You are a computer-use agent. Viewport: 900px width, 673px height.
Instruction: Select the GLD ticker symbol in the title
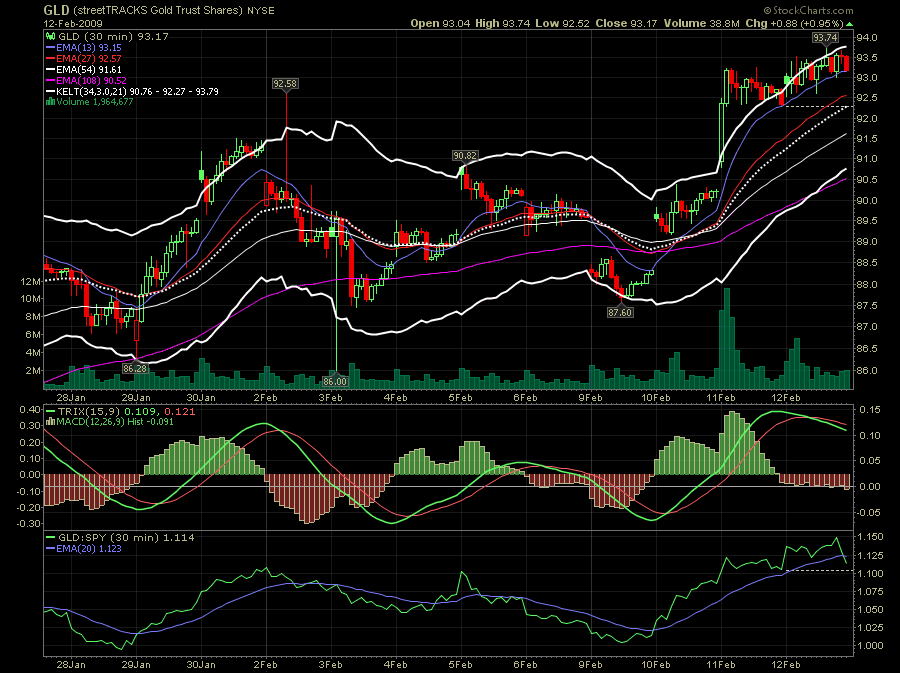point(56,10)
